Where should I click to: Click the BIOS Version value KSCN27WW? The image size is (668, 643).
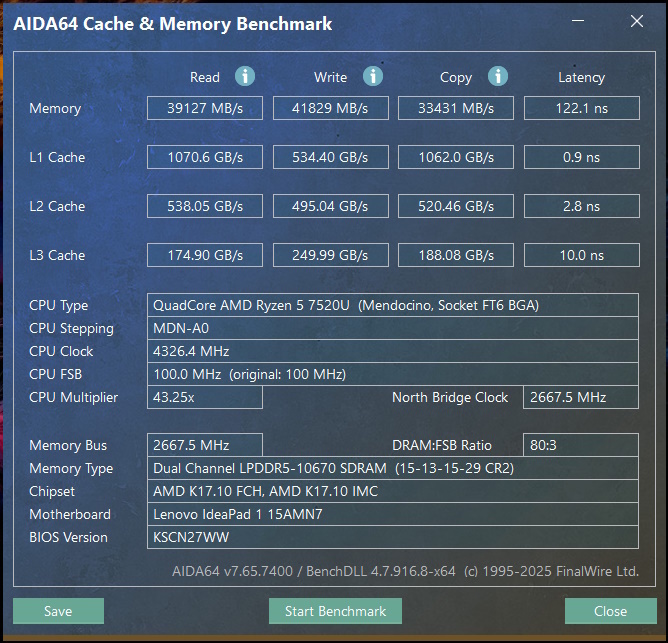coord(393,537)
